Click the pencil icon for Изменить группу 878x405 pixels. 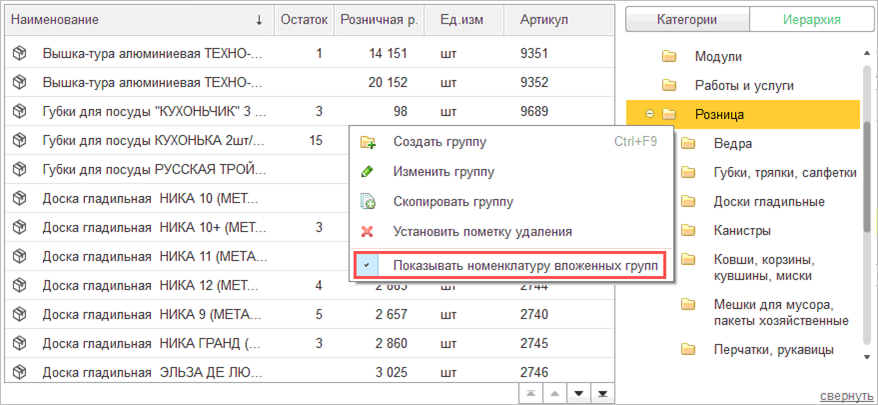[x=368, y=172]
